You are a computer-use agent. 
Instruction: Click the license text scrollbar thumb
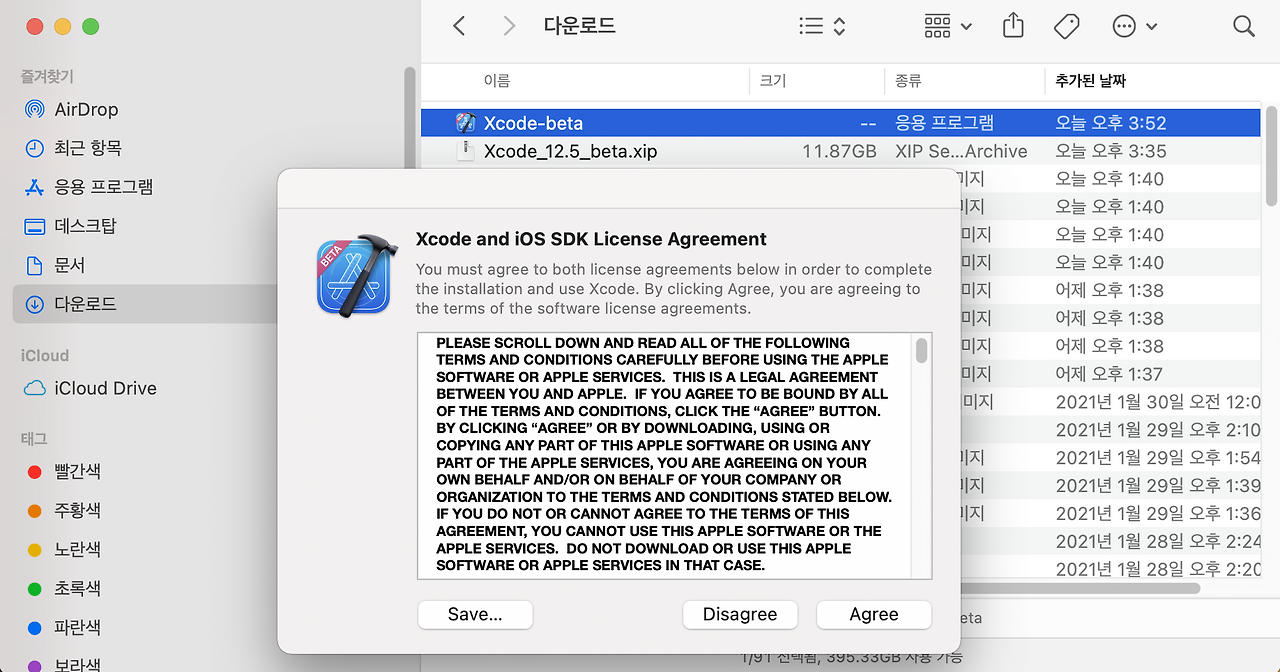coord(921,350)
